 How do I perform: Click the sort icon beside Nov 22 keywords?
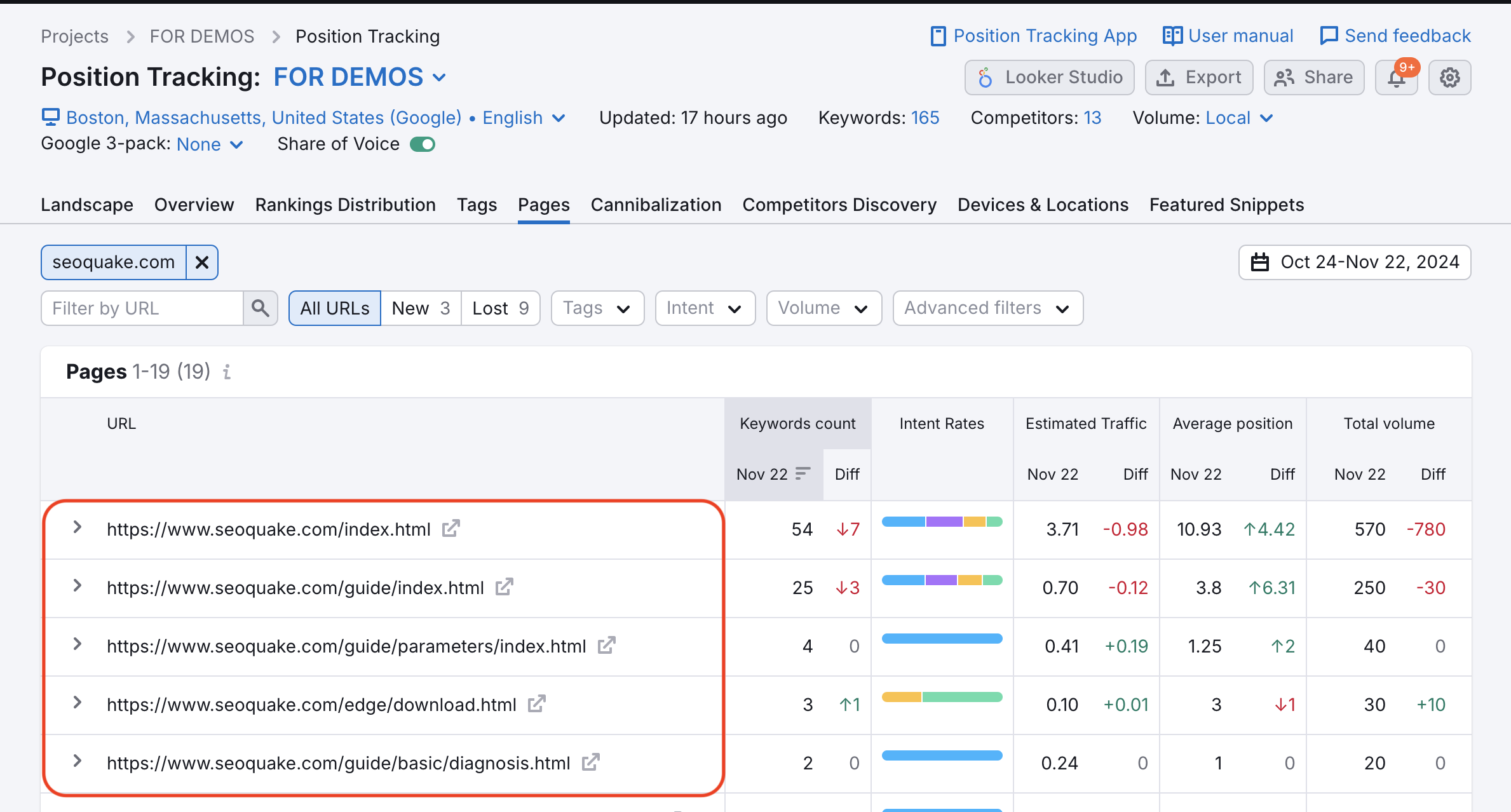click(803, 473)
